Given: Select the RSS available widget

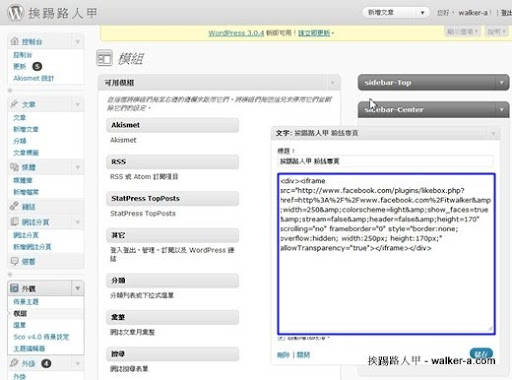Looking at the screenshot, I should [172, 162].
